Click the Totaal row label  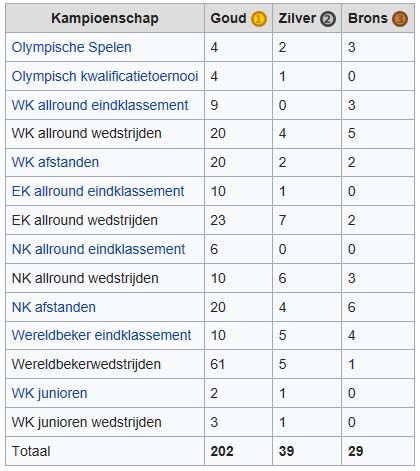click(31, 451)
